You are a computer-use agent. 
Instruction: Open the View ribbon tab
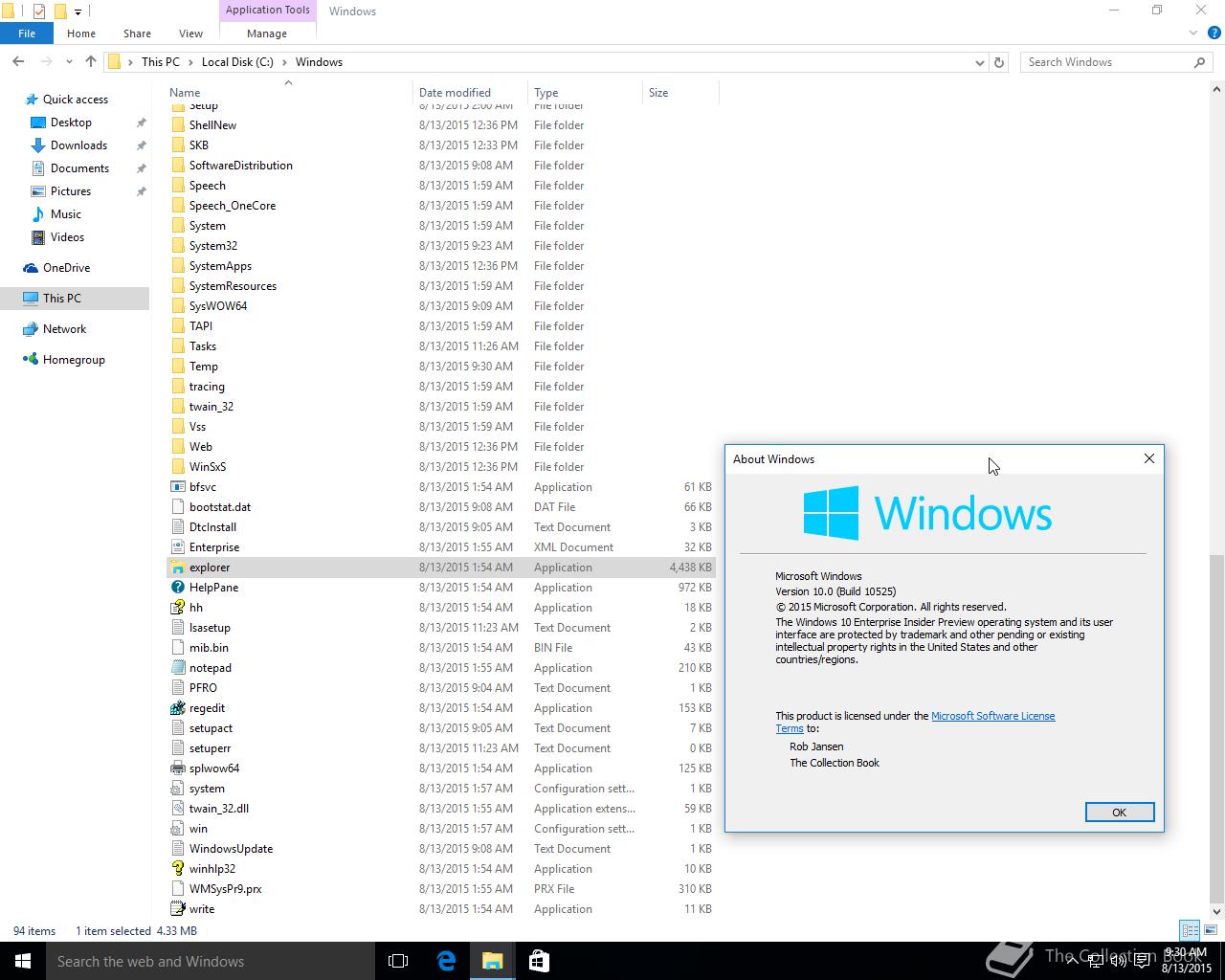tap(190, 33)
